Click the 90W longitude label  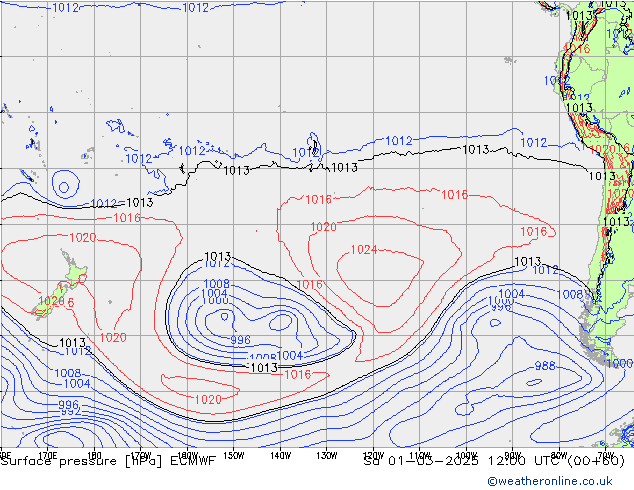pos(513,455)
